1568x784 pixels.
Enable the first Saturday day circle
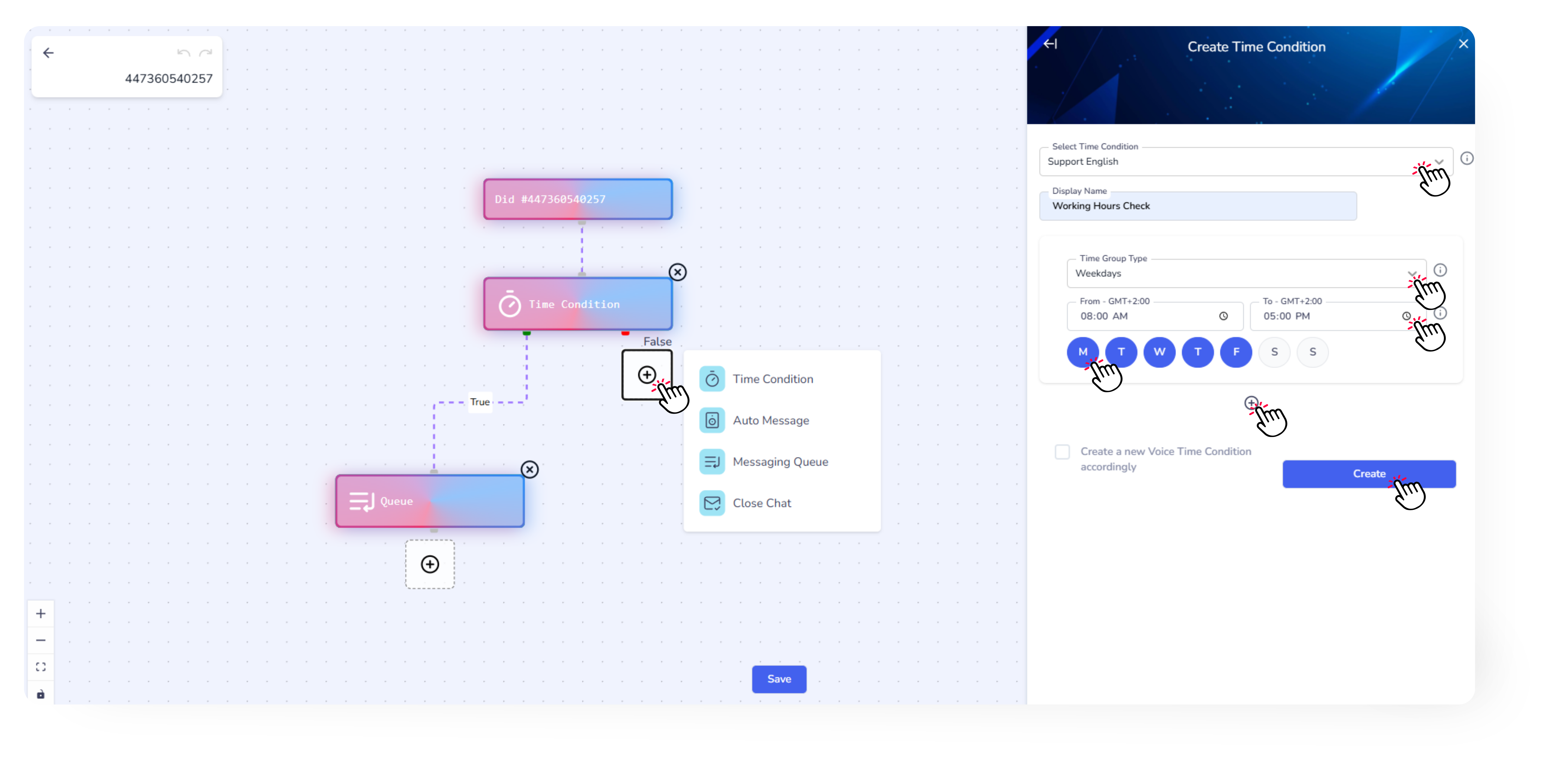pos(1274,352)
